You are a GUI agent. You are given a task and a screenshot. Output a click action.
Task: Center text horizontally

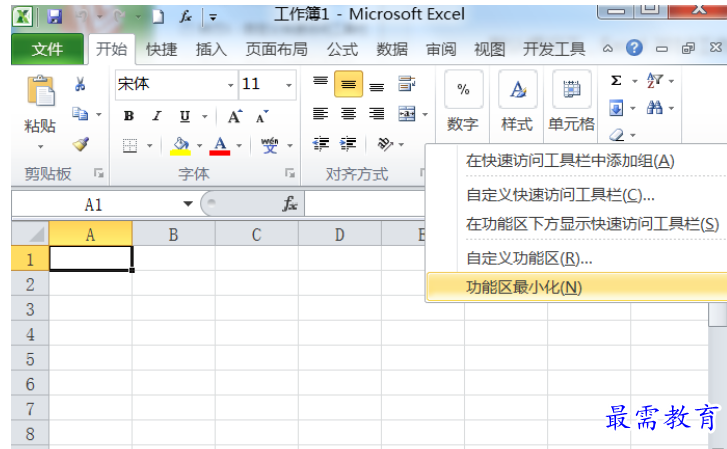tap(348, 113)
